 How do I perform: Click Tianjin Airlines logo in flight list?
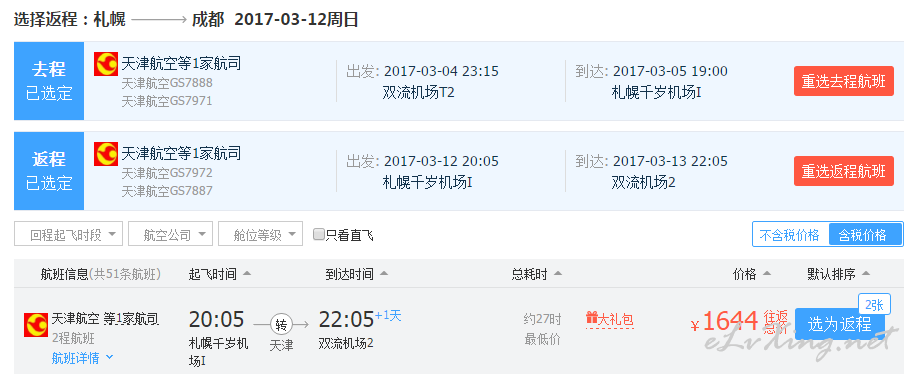pyautogui.click(x=36, y=325)
